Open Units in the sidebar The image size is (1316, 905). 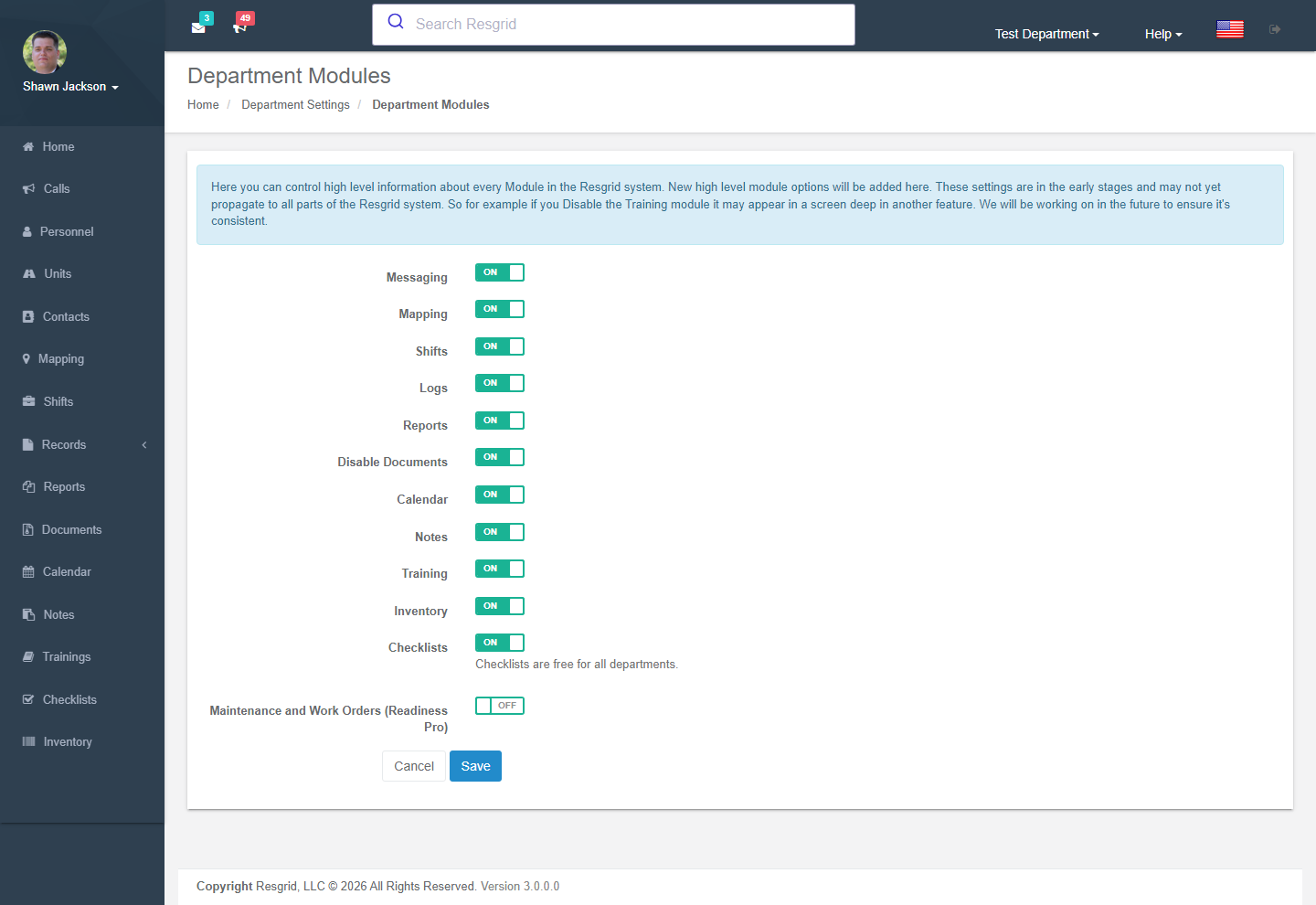click(x=82, y=274)
